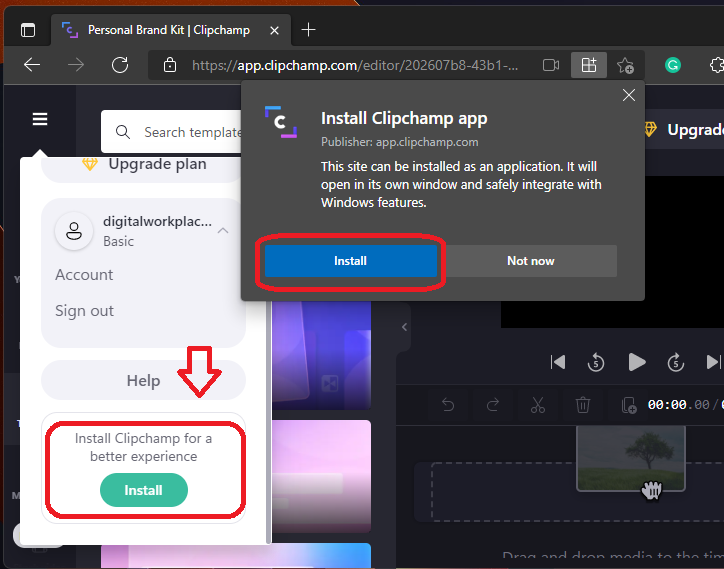Reload the page with refresh icon

120,65
